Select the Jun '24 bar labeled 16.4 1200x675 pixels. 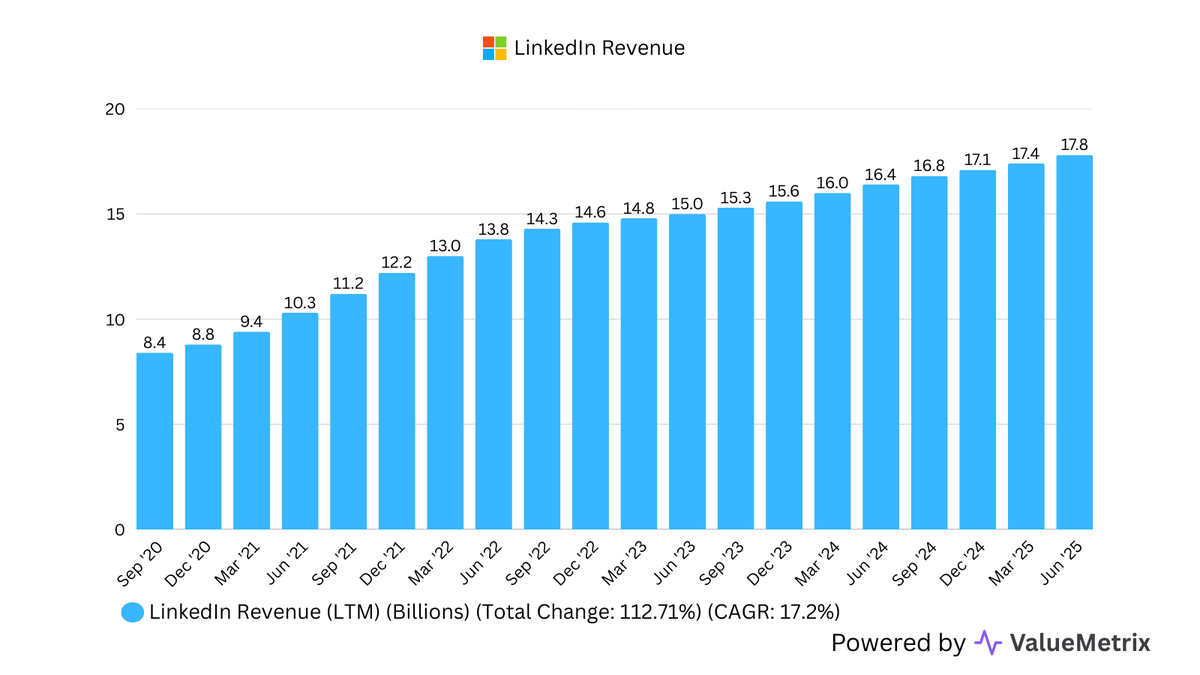click(x=881, y=357)
